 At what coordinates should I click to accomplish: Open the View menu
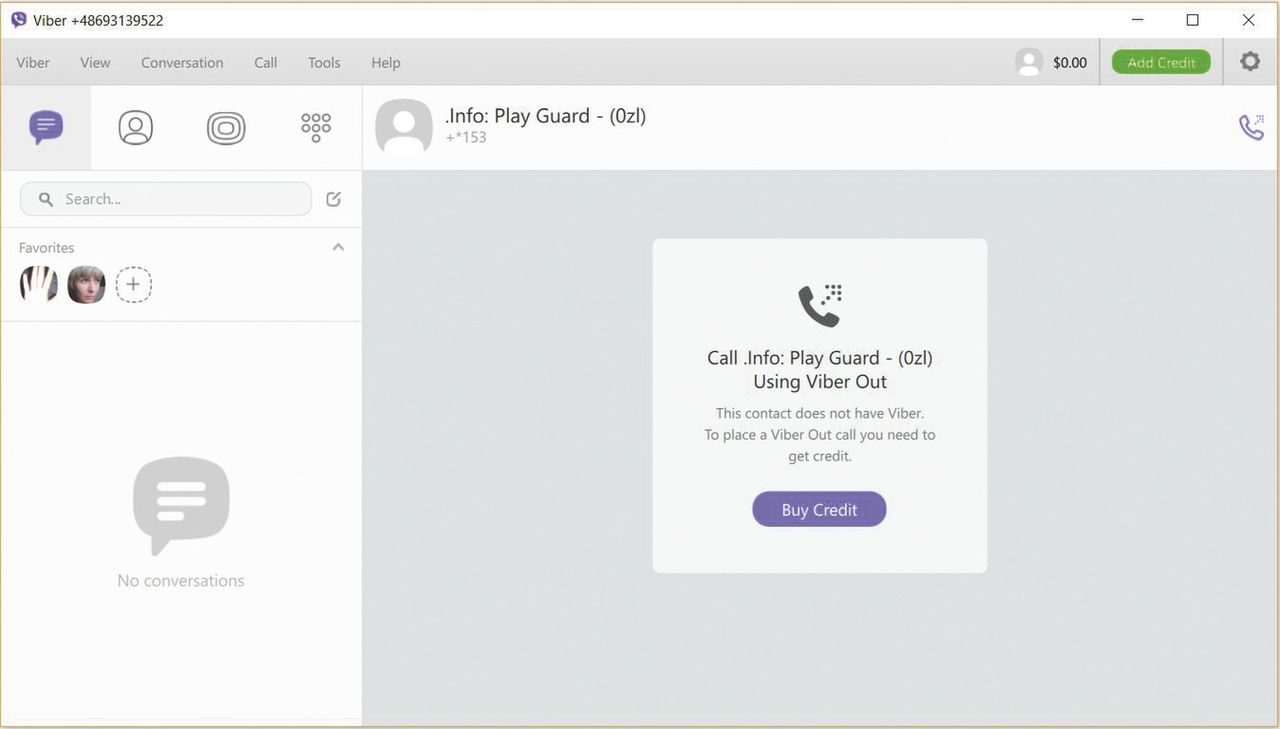click(x=95, y=62)
